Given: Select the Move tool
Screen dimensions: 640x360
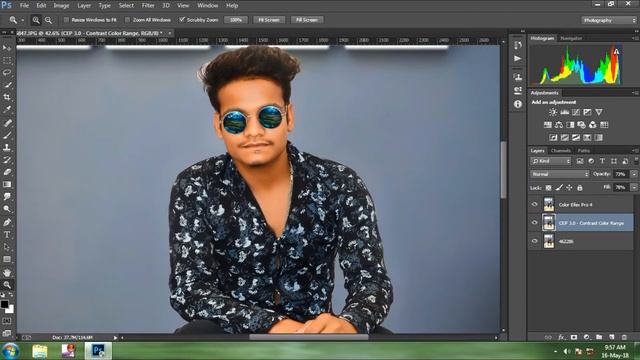Looking at the screenshot, I should click(x=7, y=48).
